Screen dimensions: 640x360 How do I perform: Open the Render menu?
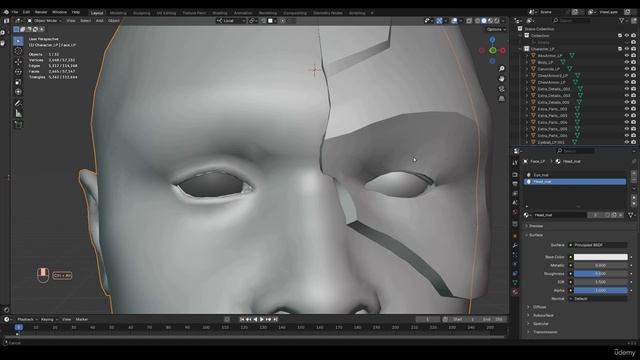tap(41, 12)
